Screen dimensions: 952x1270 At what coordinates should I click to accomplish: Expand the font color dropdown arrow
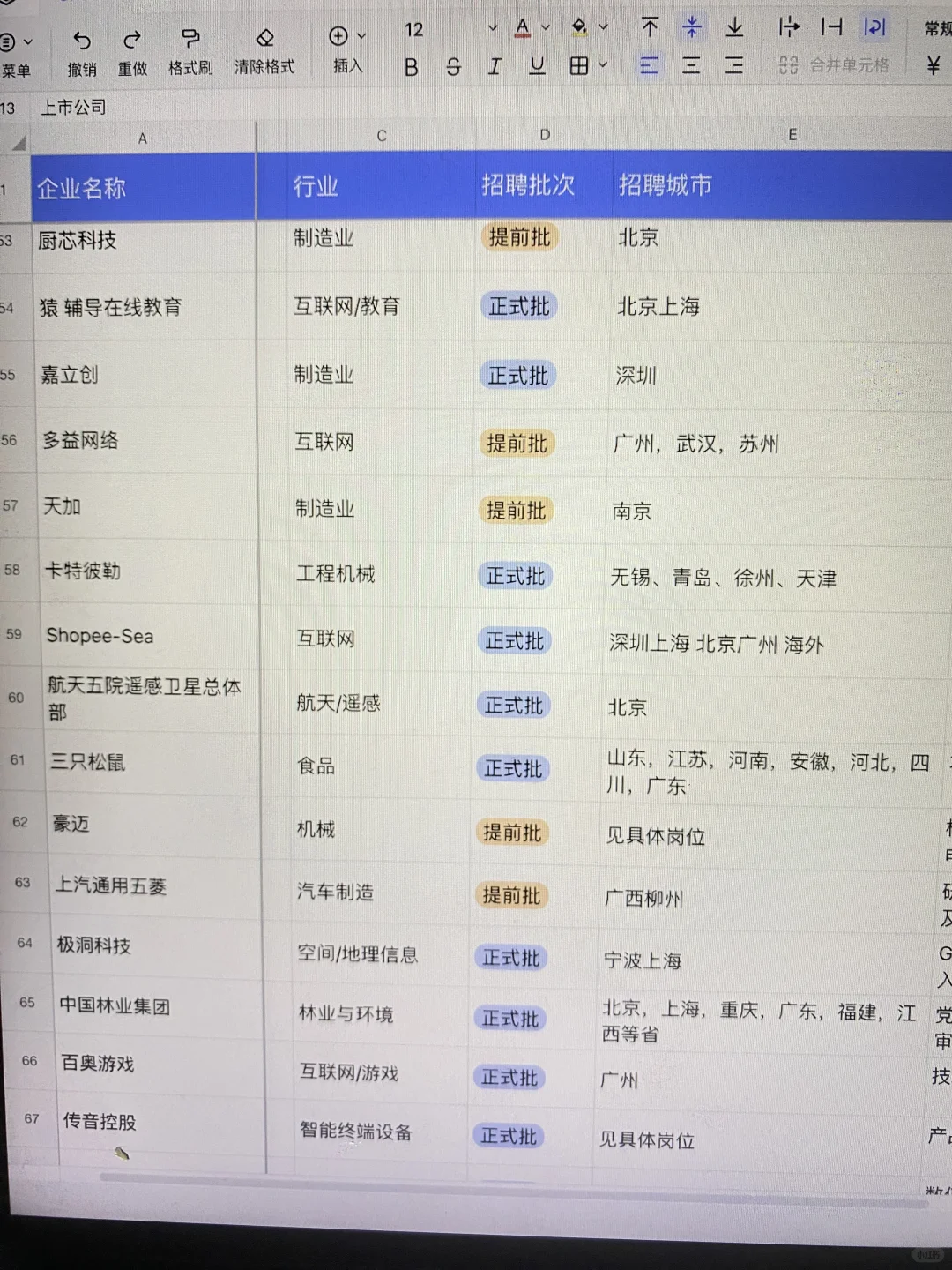click(546, 27)
